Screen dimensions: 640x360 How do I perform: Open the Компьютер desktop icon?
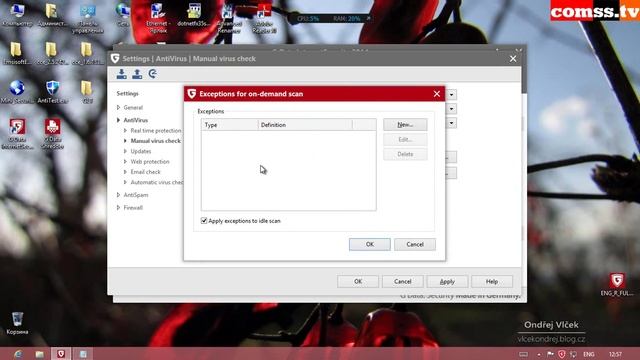click(x=17, y=15)
